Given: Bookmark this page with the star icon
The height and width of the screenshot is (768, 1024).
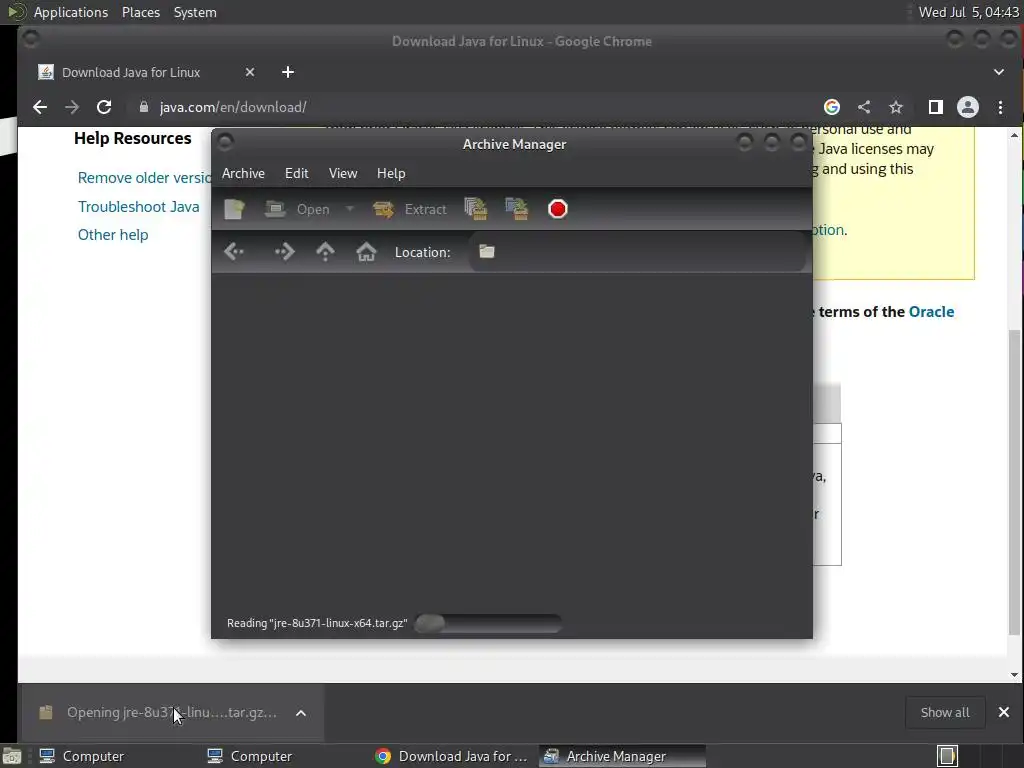Looking at the screenshot, I should click(x=896, y=107).
